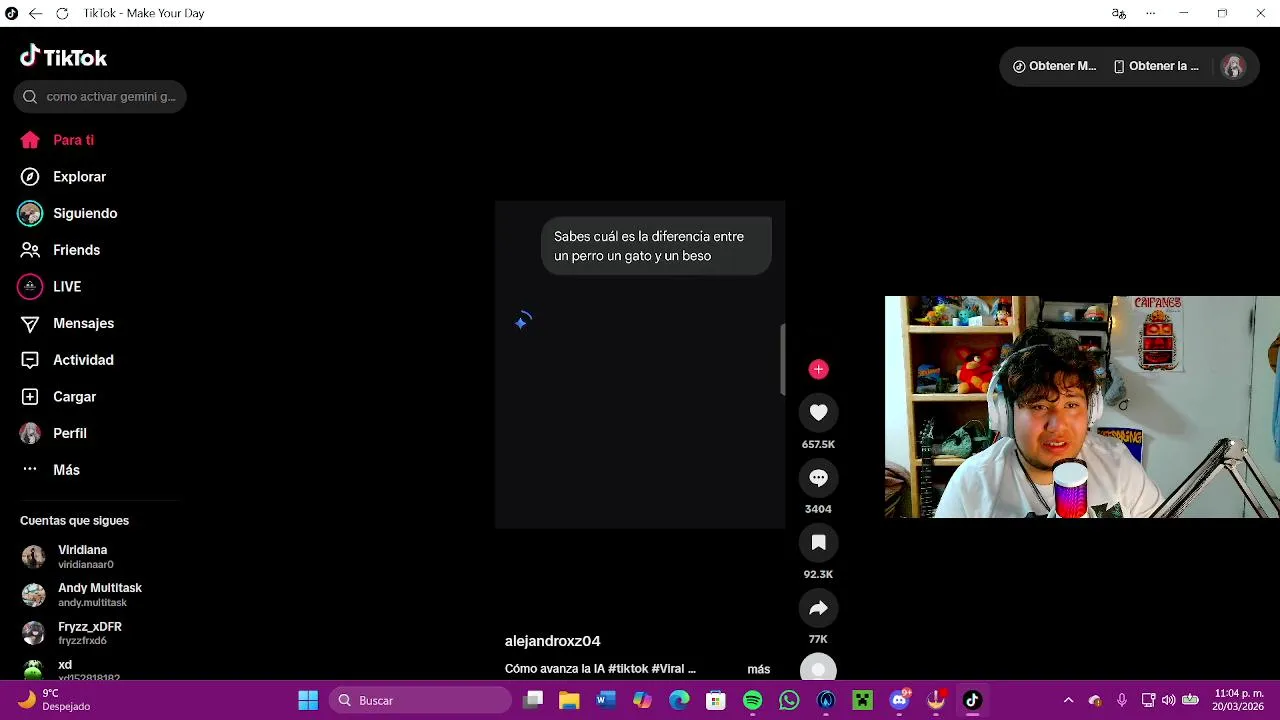Click the microphone tray icon

click(1122, 700)
